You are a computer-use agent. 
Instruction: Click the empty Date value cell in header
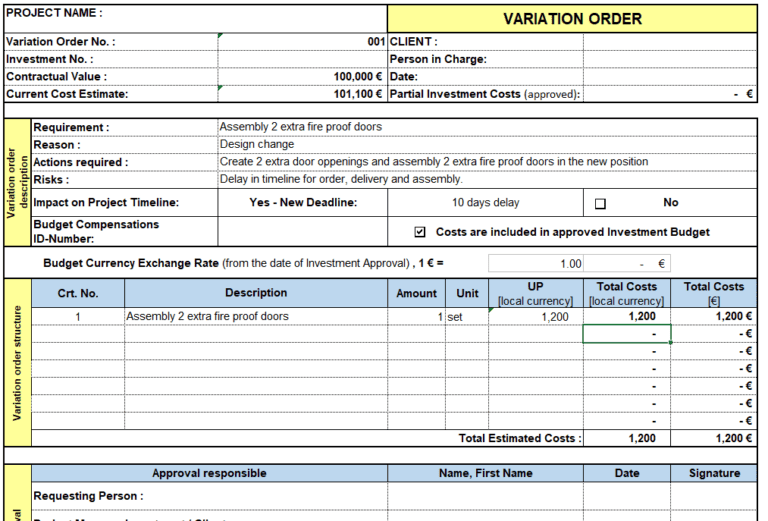(x=670, y=77)
